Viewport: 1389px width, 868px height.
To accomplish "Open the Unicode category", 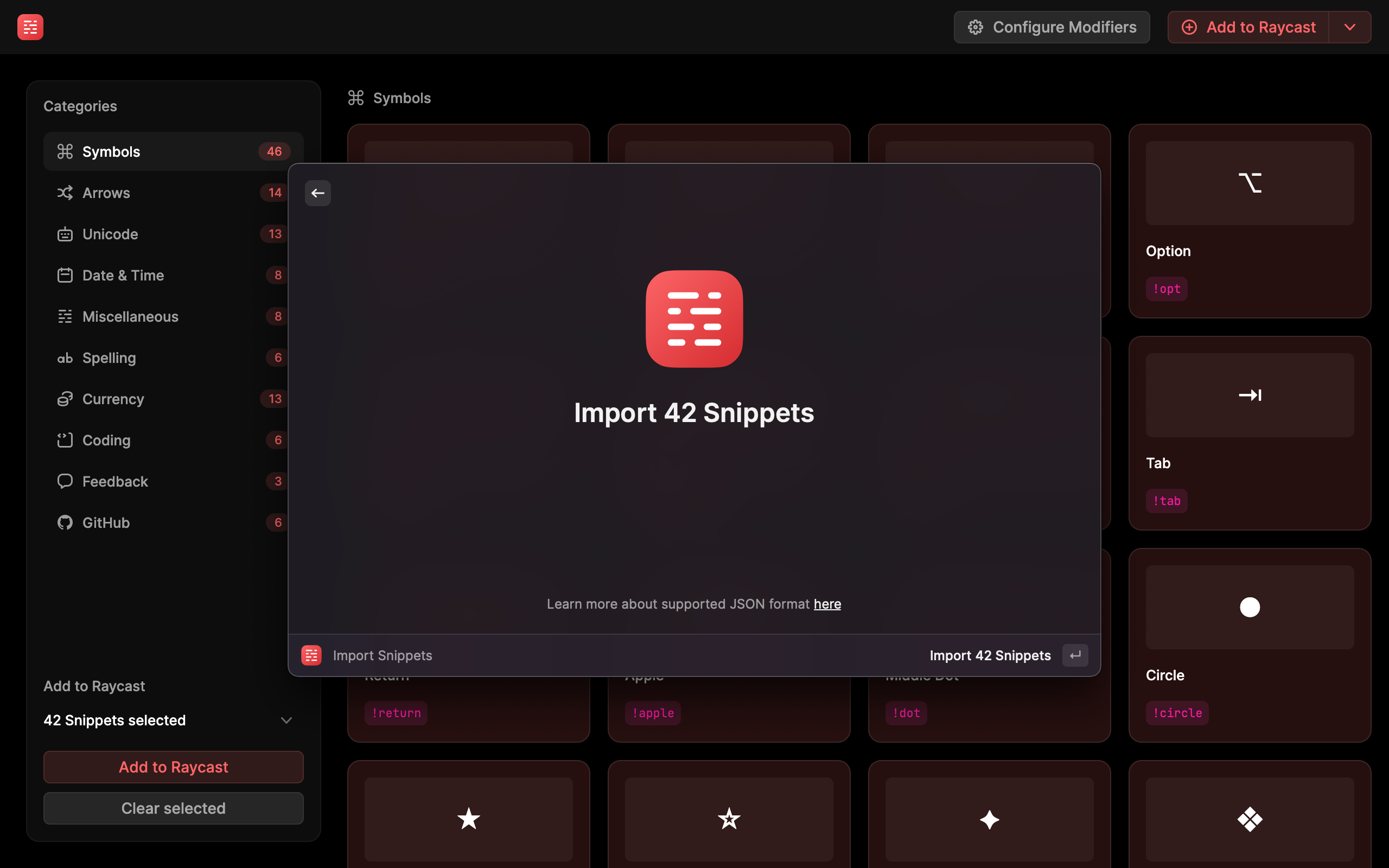I will tap(173, 234).
